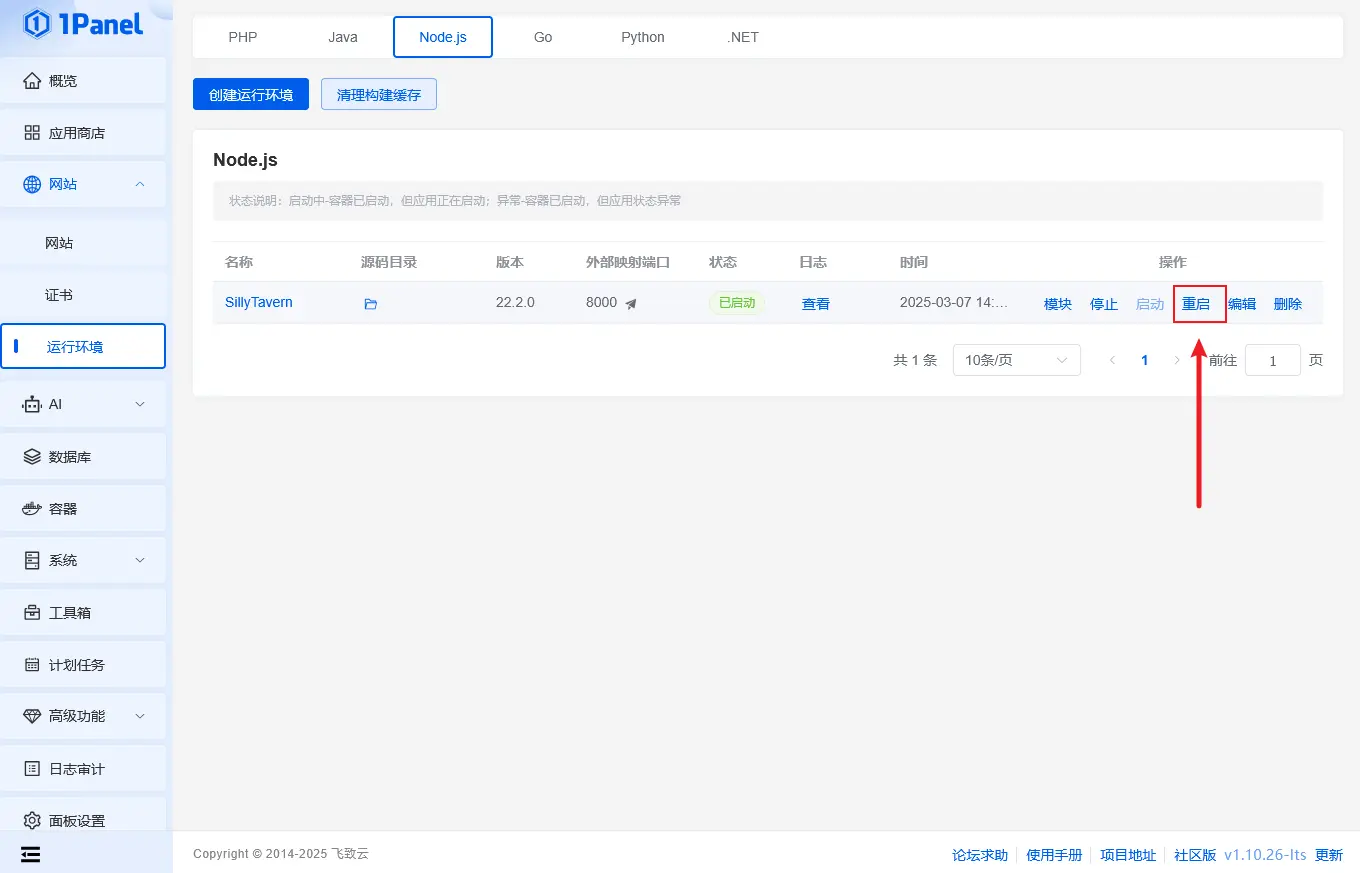Open the 10条/页 page size dropdown
Viewport: 1360px width, 873px height.
point(1016,360)
